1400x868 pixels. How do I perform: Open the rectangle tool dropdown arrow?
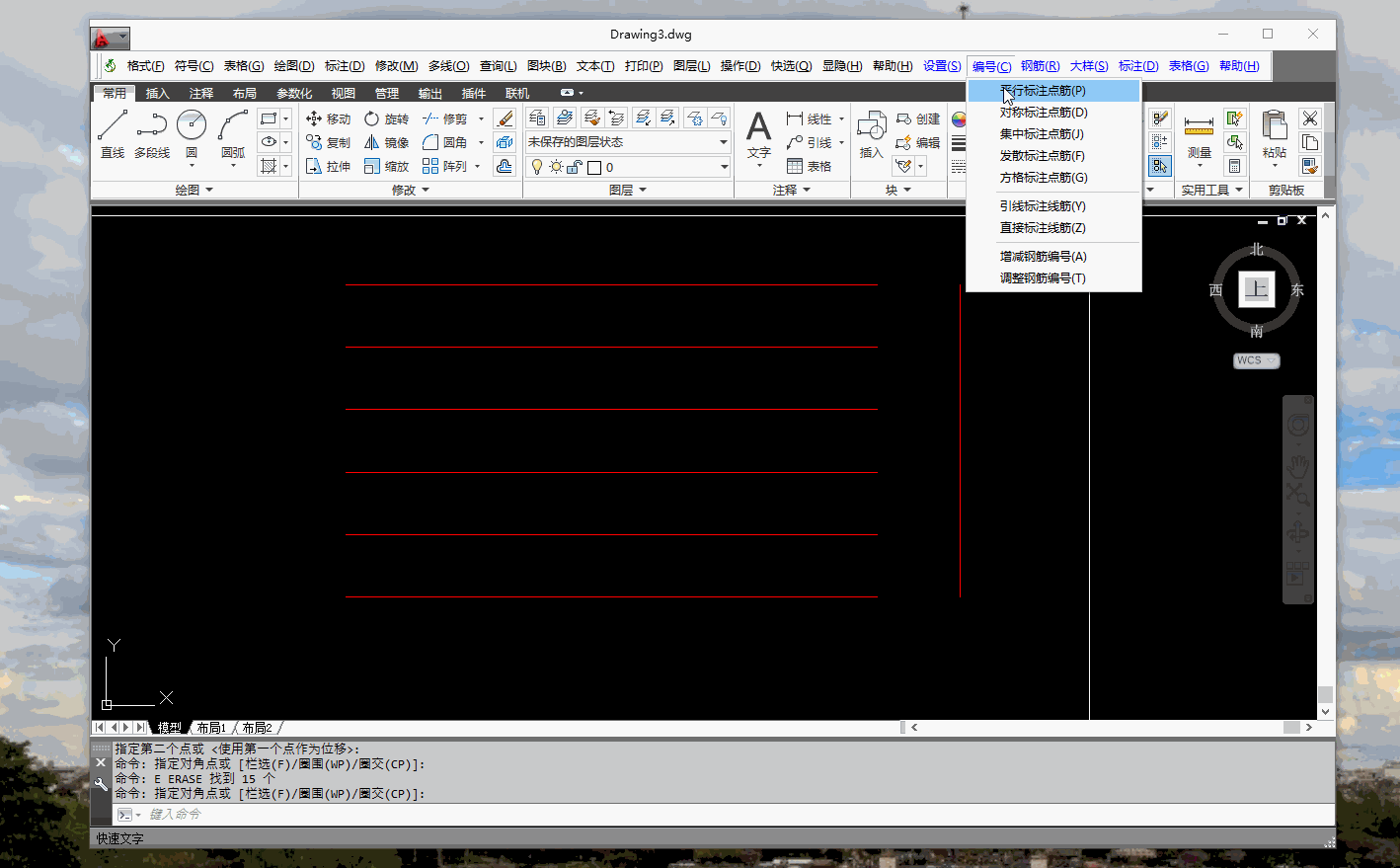coord(286,118)
